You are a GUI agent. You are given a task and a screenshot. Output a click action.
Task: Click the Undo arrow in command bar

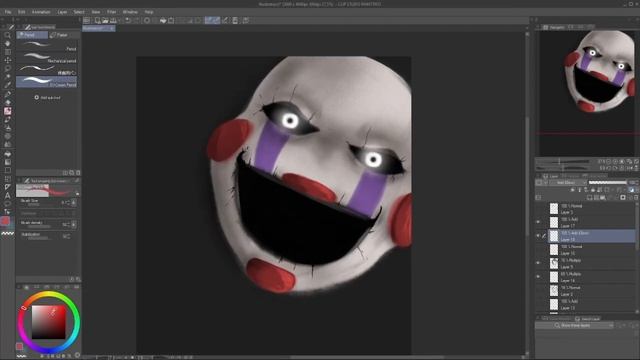[x=129, y=20]
